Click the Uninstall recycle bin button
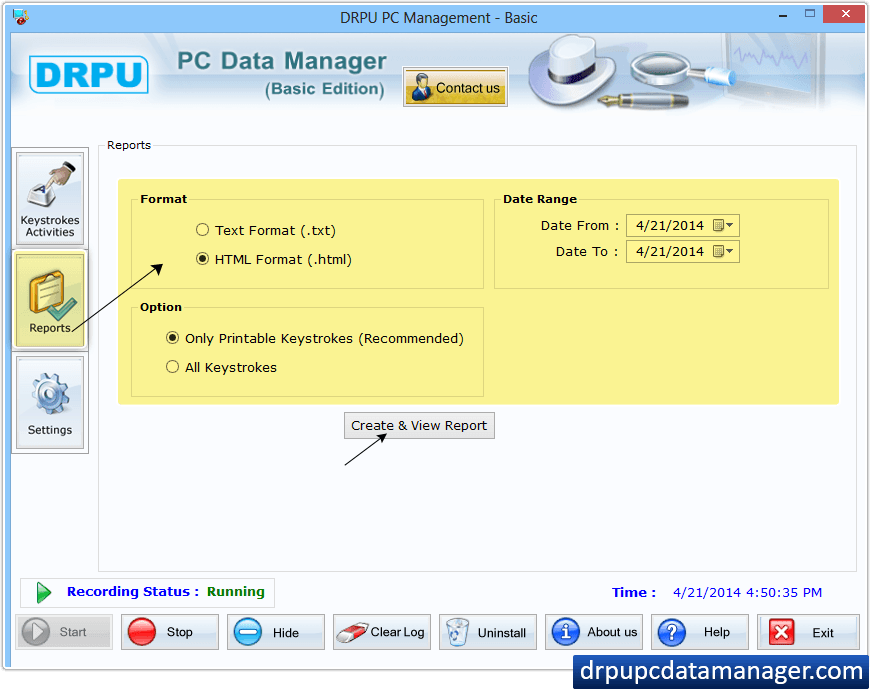Screen dimensions: 870x690 tap(488, 632)
